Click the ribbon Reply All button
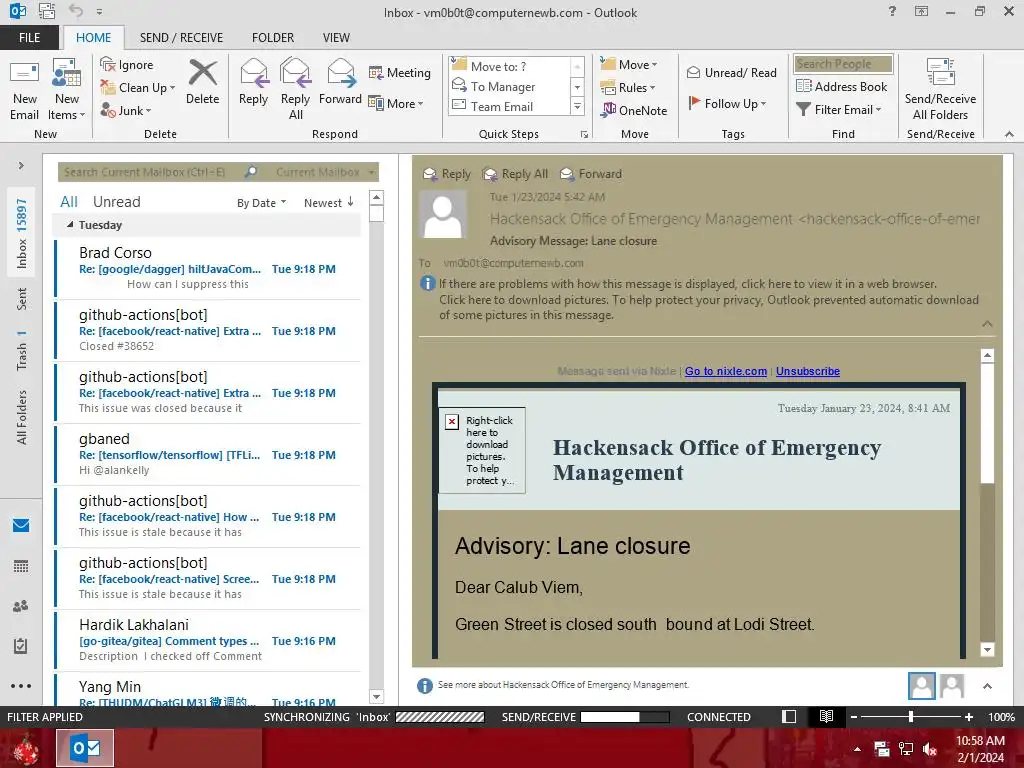Screen dimensions: 1024x768 point(295,90)
